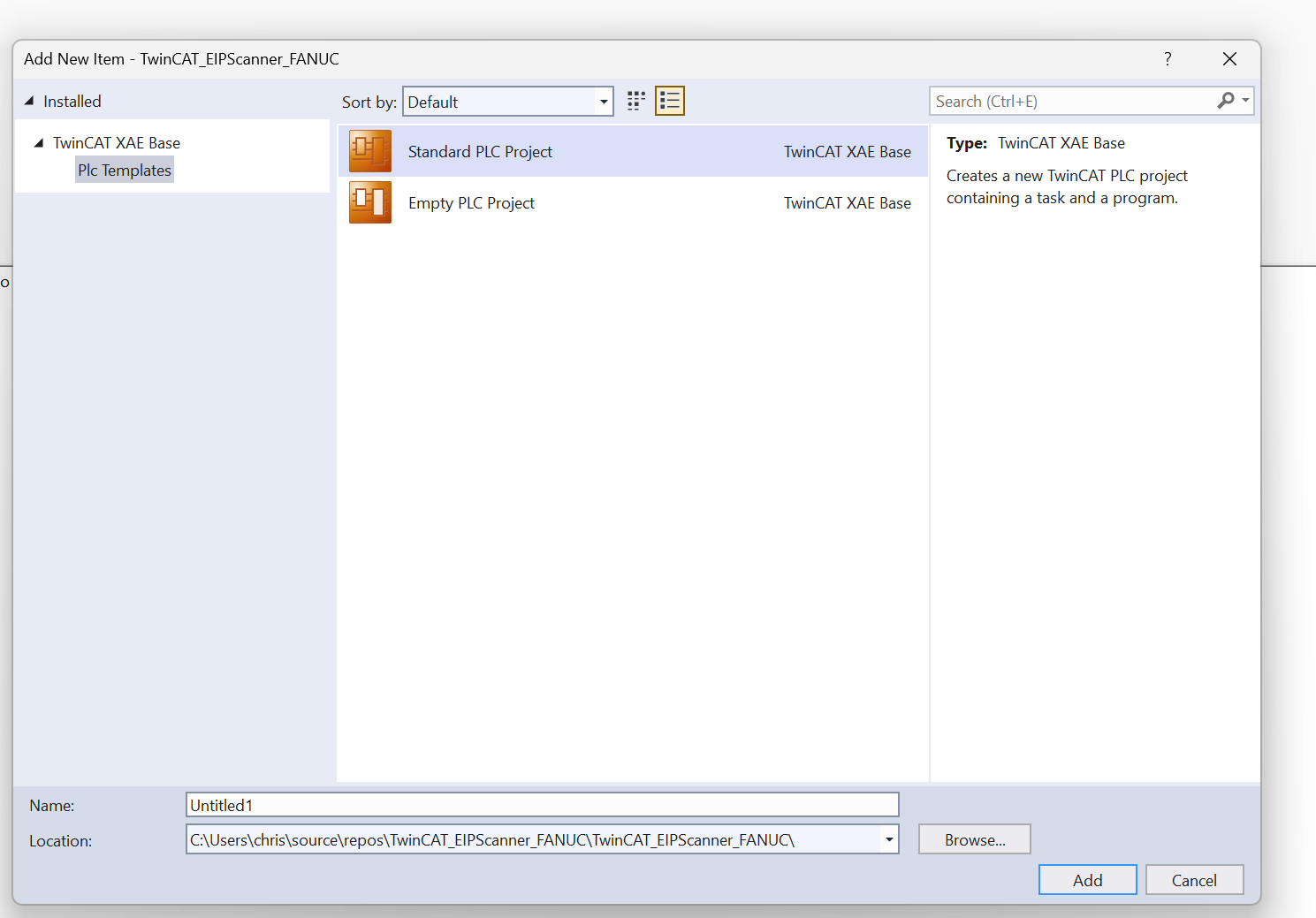Image resolution: width=1316 pixels, height=918 pixels.
Task: Click the search magnifier icon
Action: 1225,101
